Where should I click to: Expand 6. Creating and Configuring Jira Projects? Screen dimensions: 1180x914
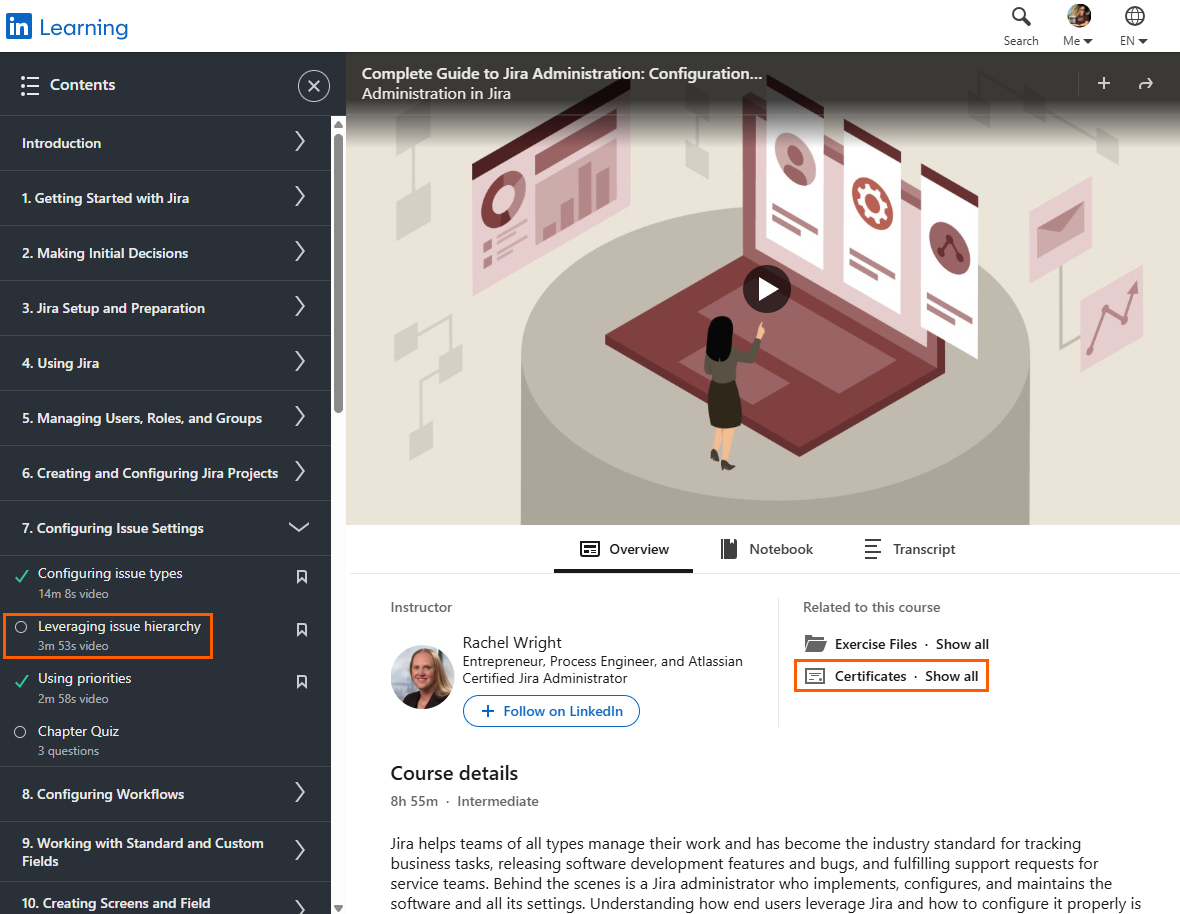coord(166,472)
